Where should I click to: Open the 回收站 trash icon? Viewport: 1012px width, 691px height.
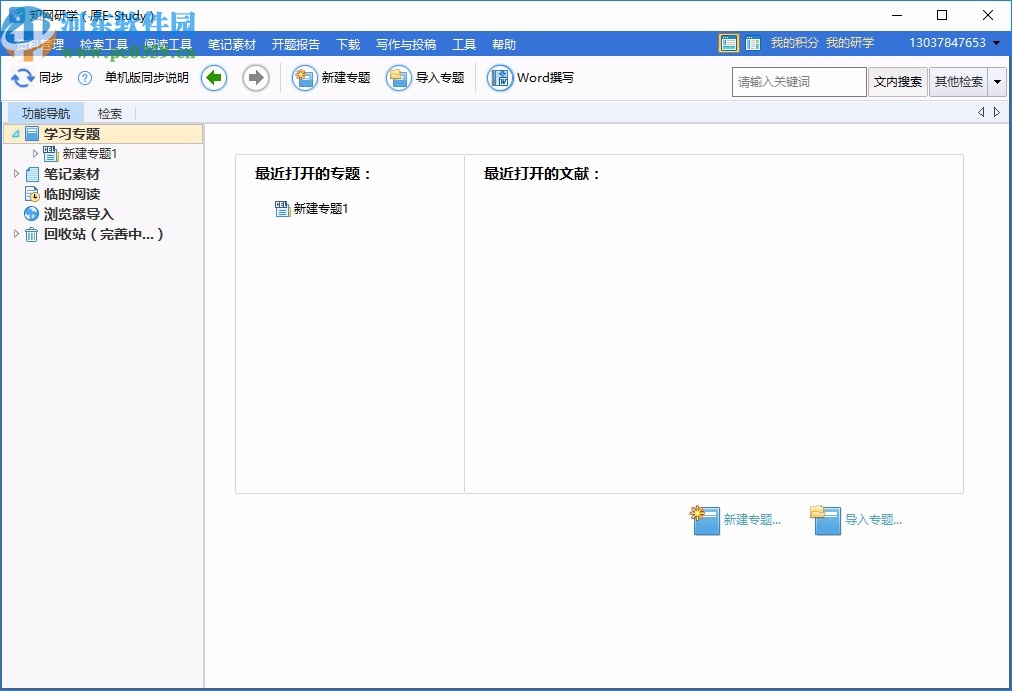pos(30,234)
